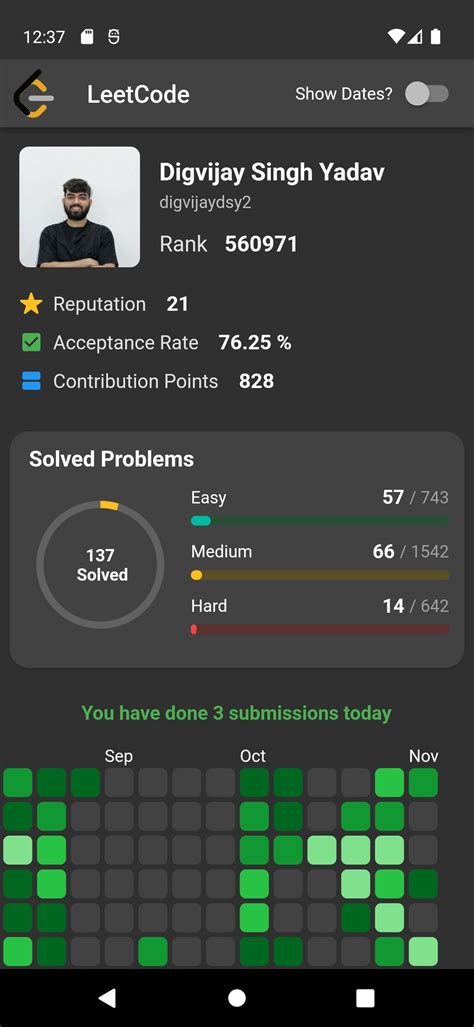
Task: Tap the Android back navigation button
Action: [107, 998]
